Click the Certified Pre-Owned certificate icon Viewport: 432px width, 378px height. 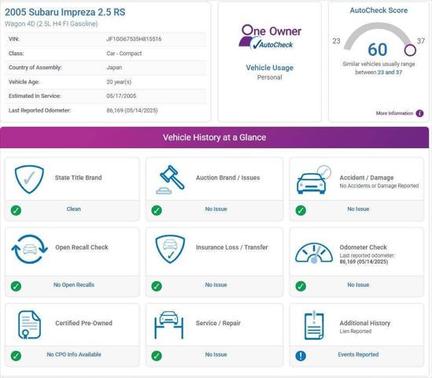(29, 325)
